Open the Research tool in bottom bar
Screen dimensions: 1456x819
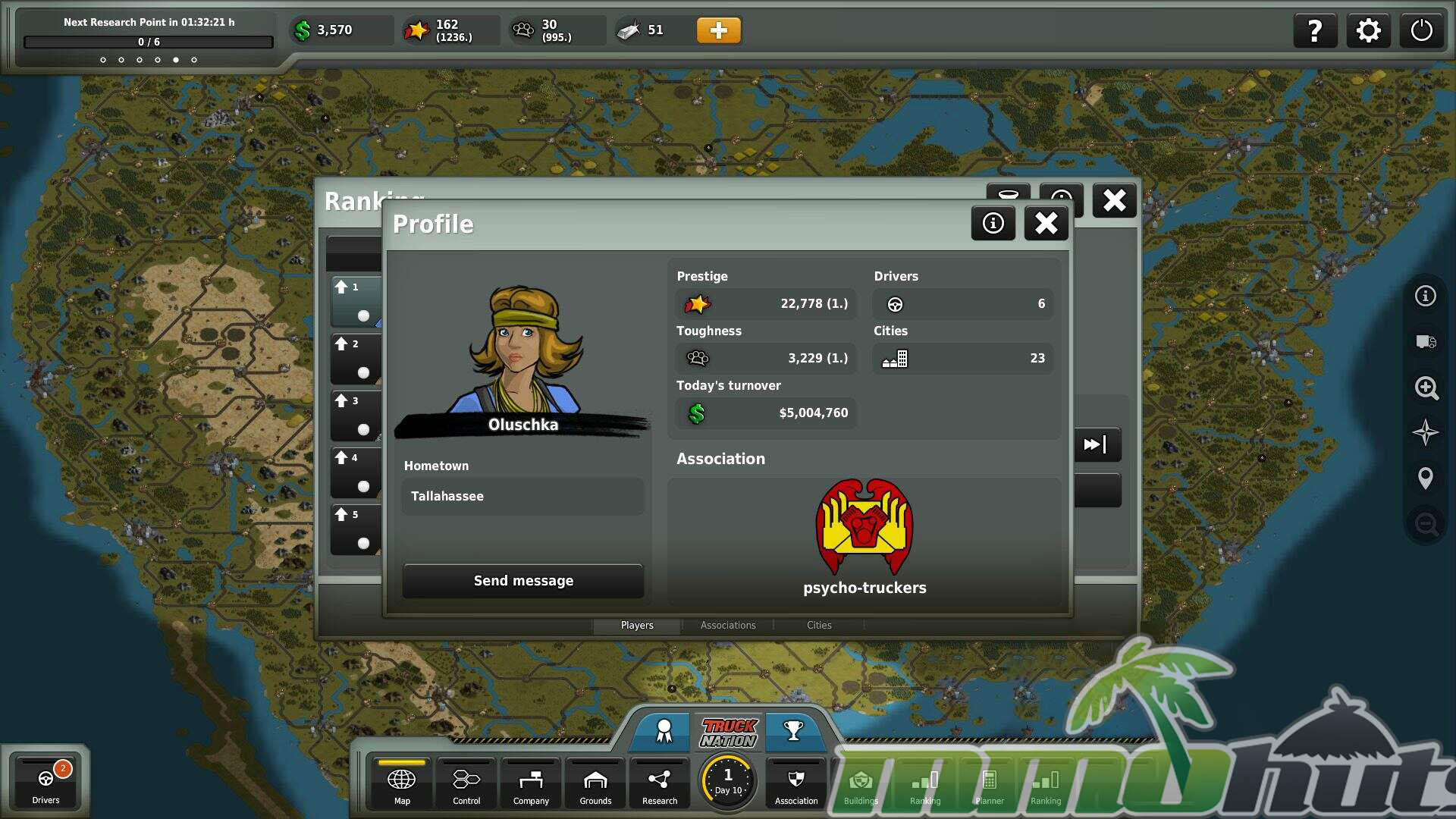click(x=659, y=785)
